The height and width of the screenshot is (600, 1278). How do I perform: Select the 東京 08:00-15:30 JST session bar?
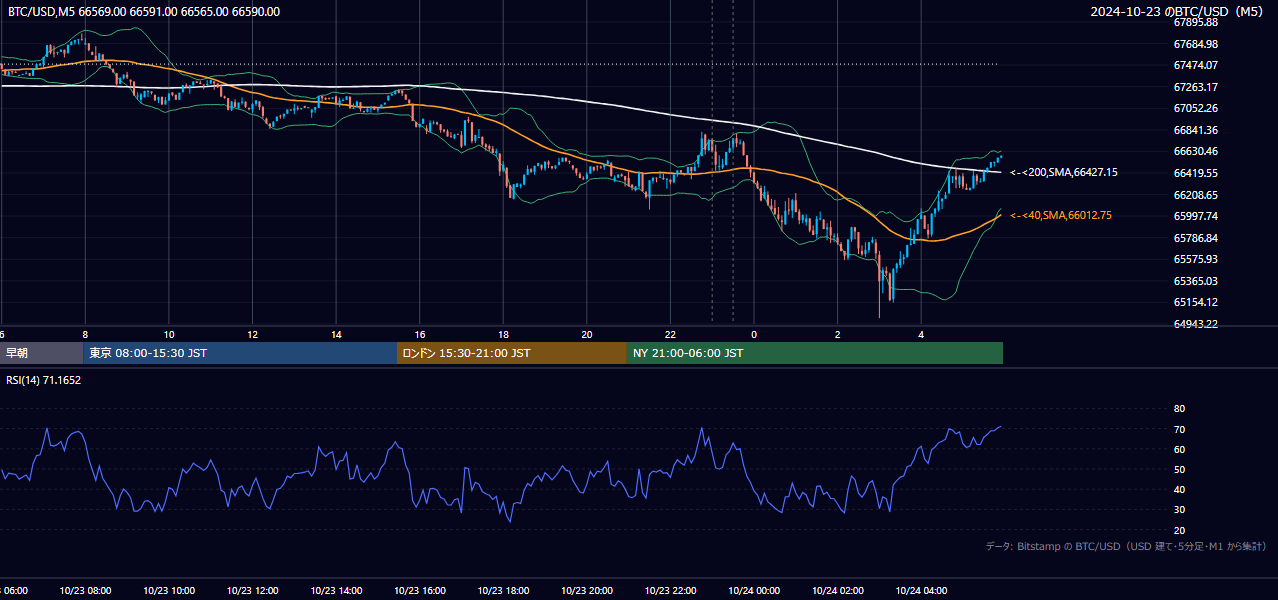coord(240,353)
